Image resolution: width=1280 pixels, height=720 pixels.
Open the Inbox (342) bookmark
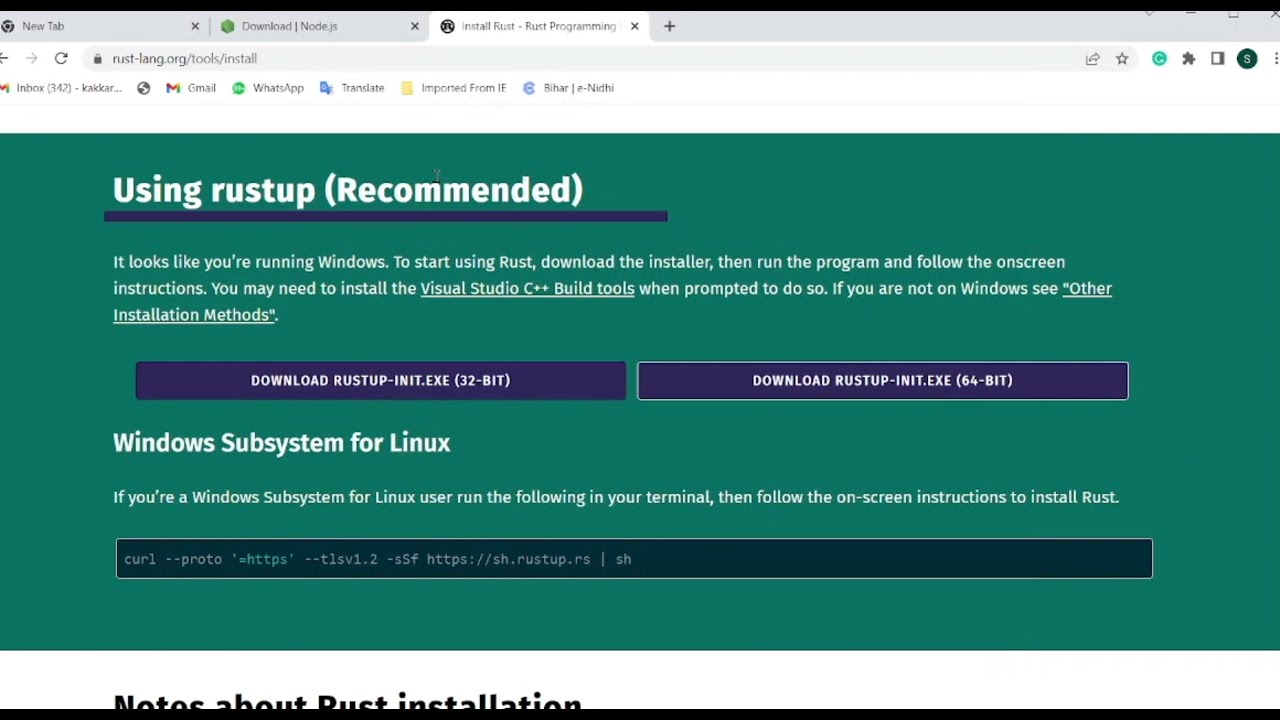click(61, 88)
